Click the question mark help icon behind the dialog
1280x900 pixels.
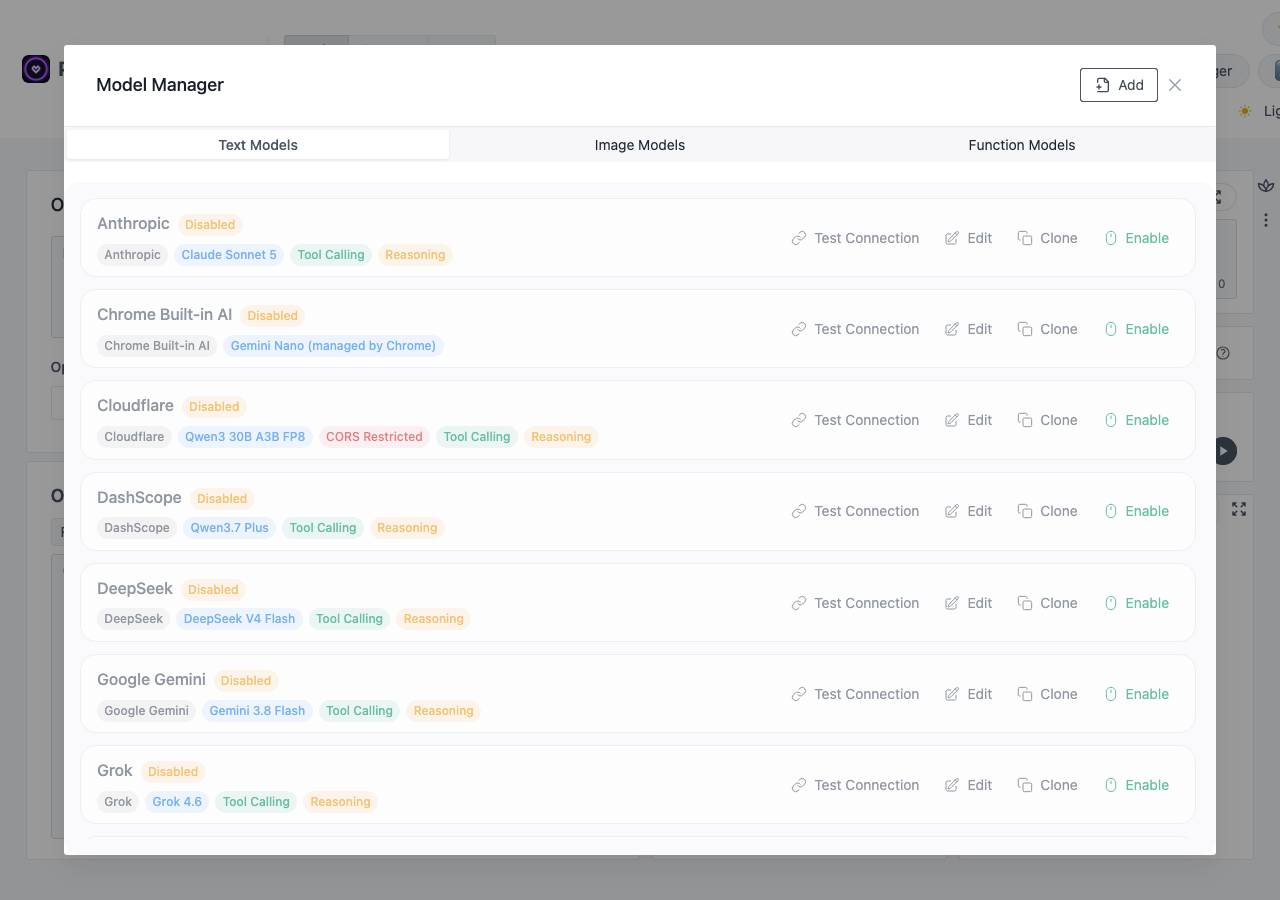point(1222,353)
